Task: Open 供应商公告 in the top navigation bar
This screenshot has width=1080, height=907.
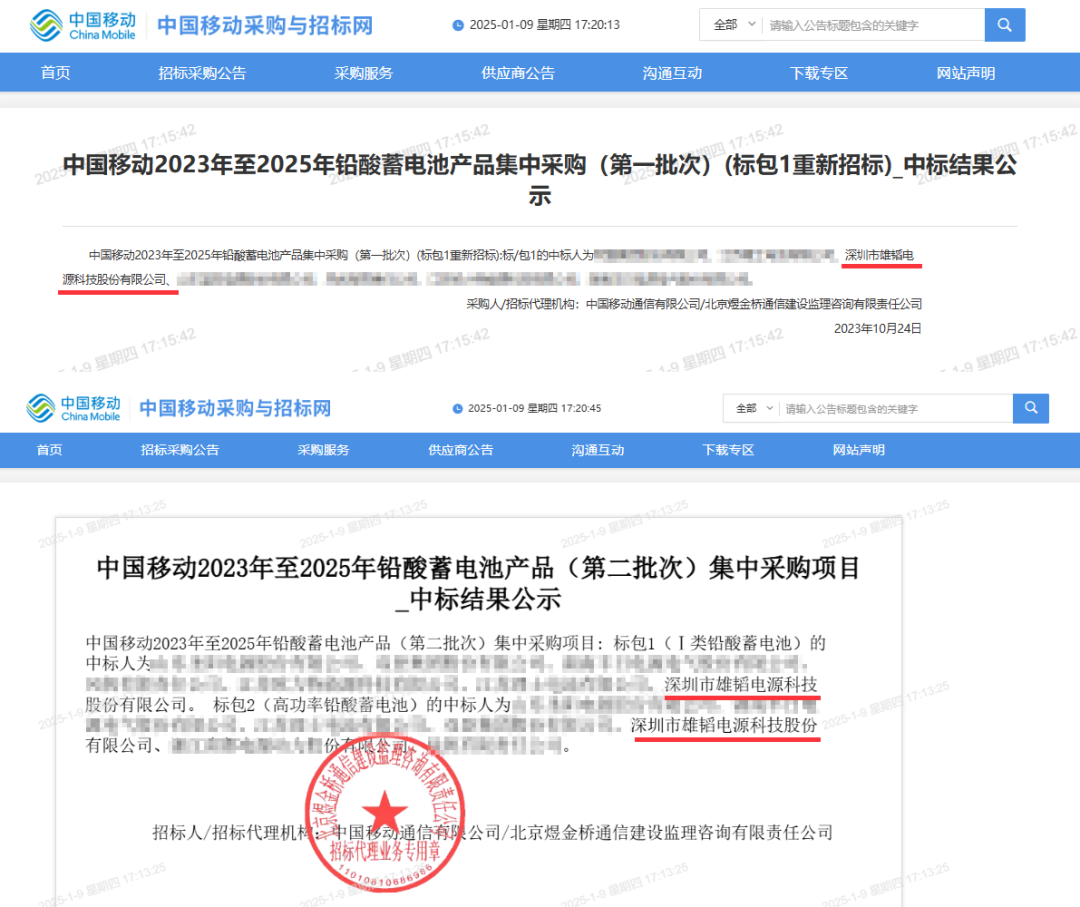Action: point(517,73)
